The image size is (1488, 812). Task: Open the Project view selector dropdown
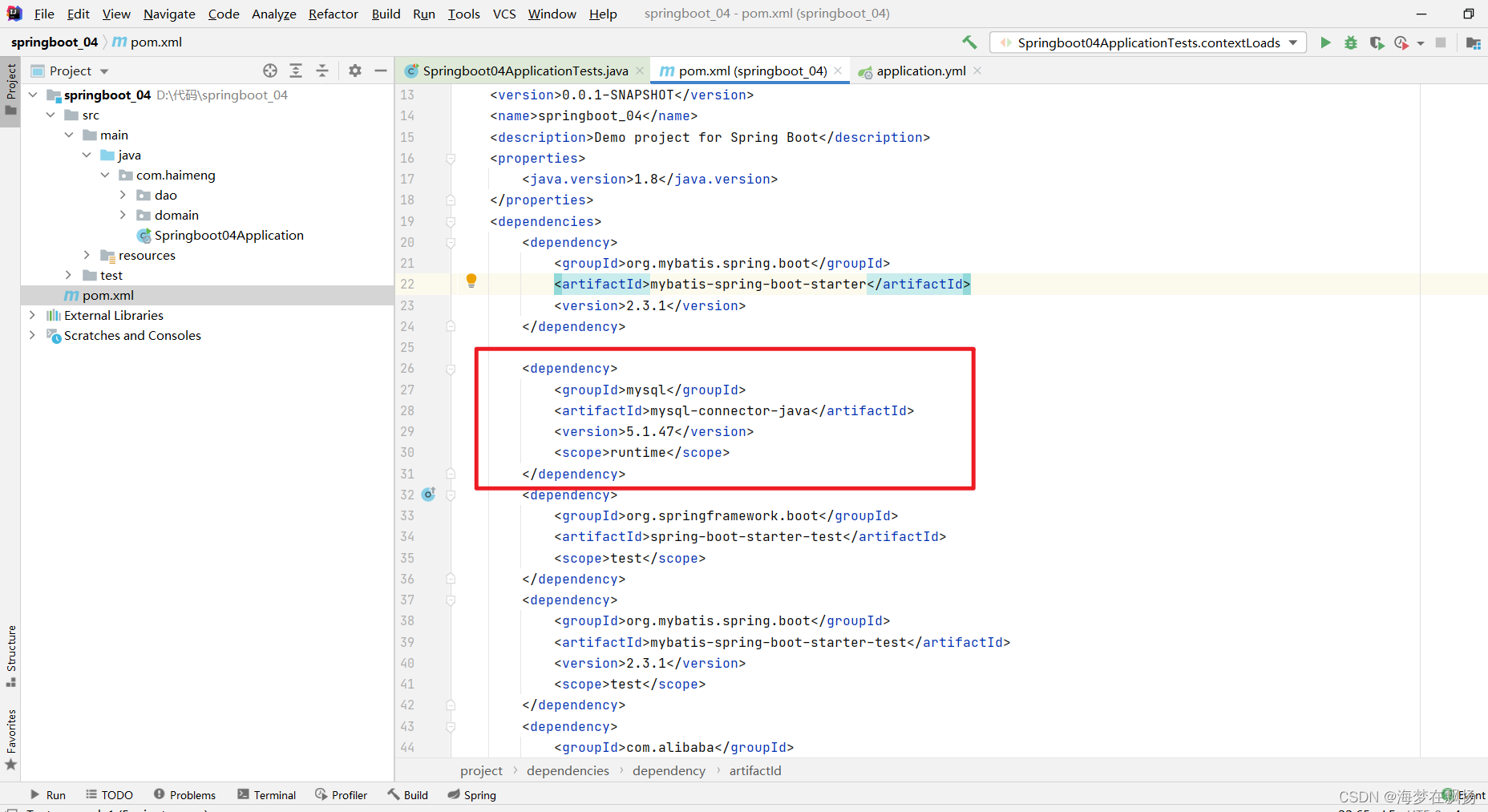[x=104, y=71]
